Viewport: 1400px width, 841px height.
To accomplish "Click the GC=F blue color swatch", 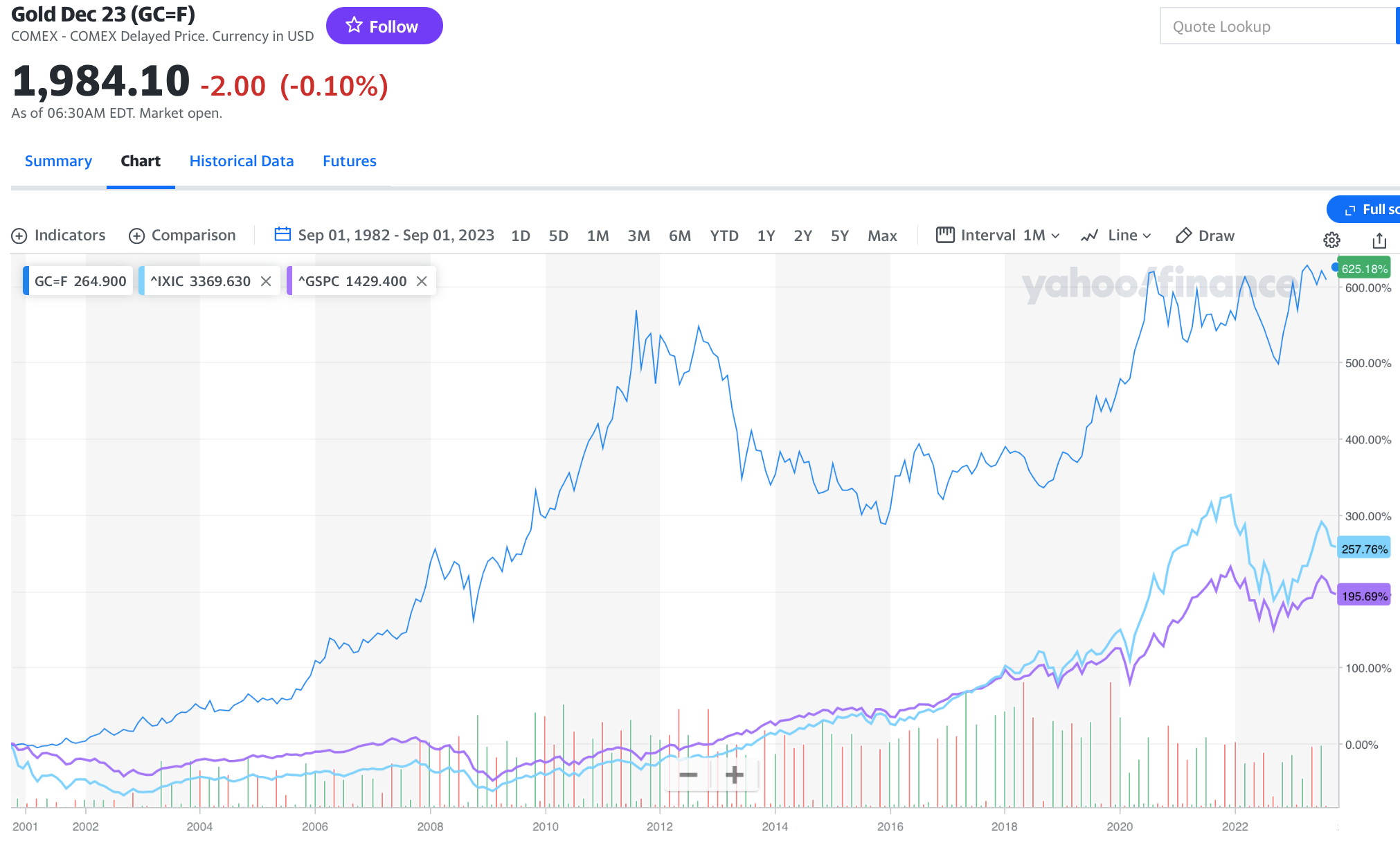I will coord(26,281).
